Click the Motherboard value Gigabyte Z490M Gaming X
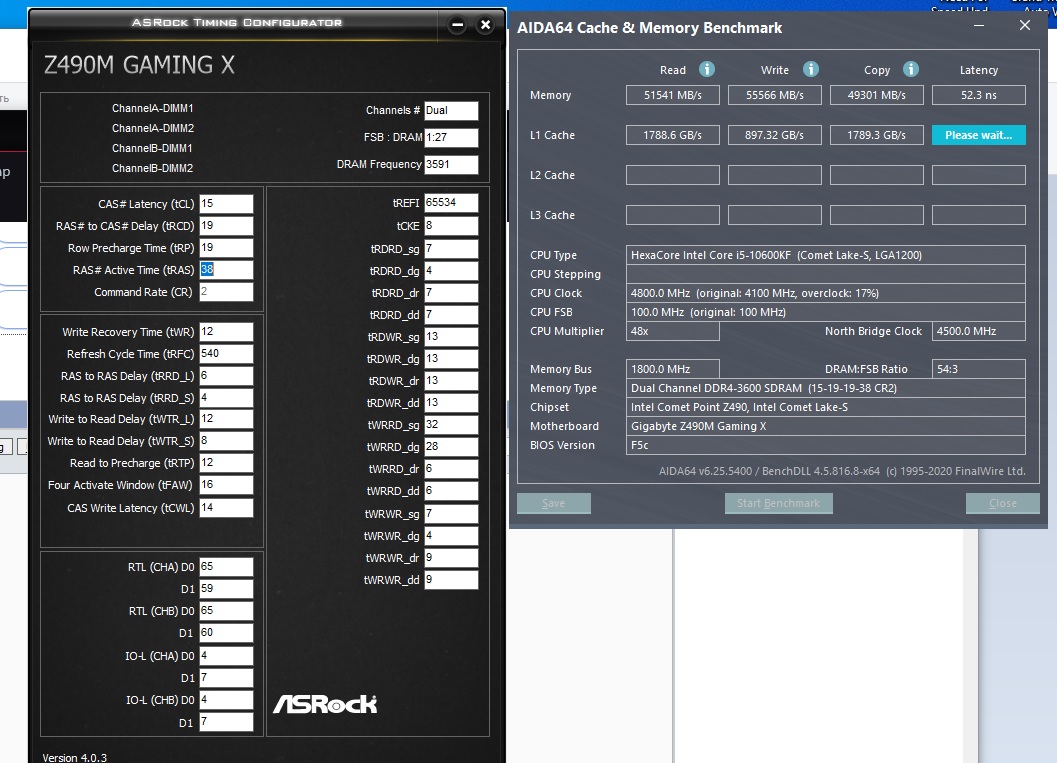The image size is (1057, 763). click(826, 426)
